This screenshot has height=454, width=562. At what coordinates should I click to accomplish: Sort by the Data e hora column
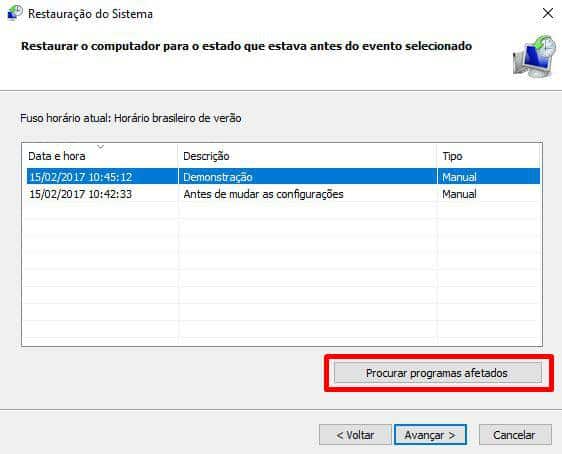tap(100, 156)
